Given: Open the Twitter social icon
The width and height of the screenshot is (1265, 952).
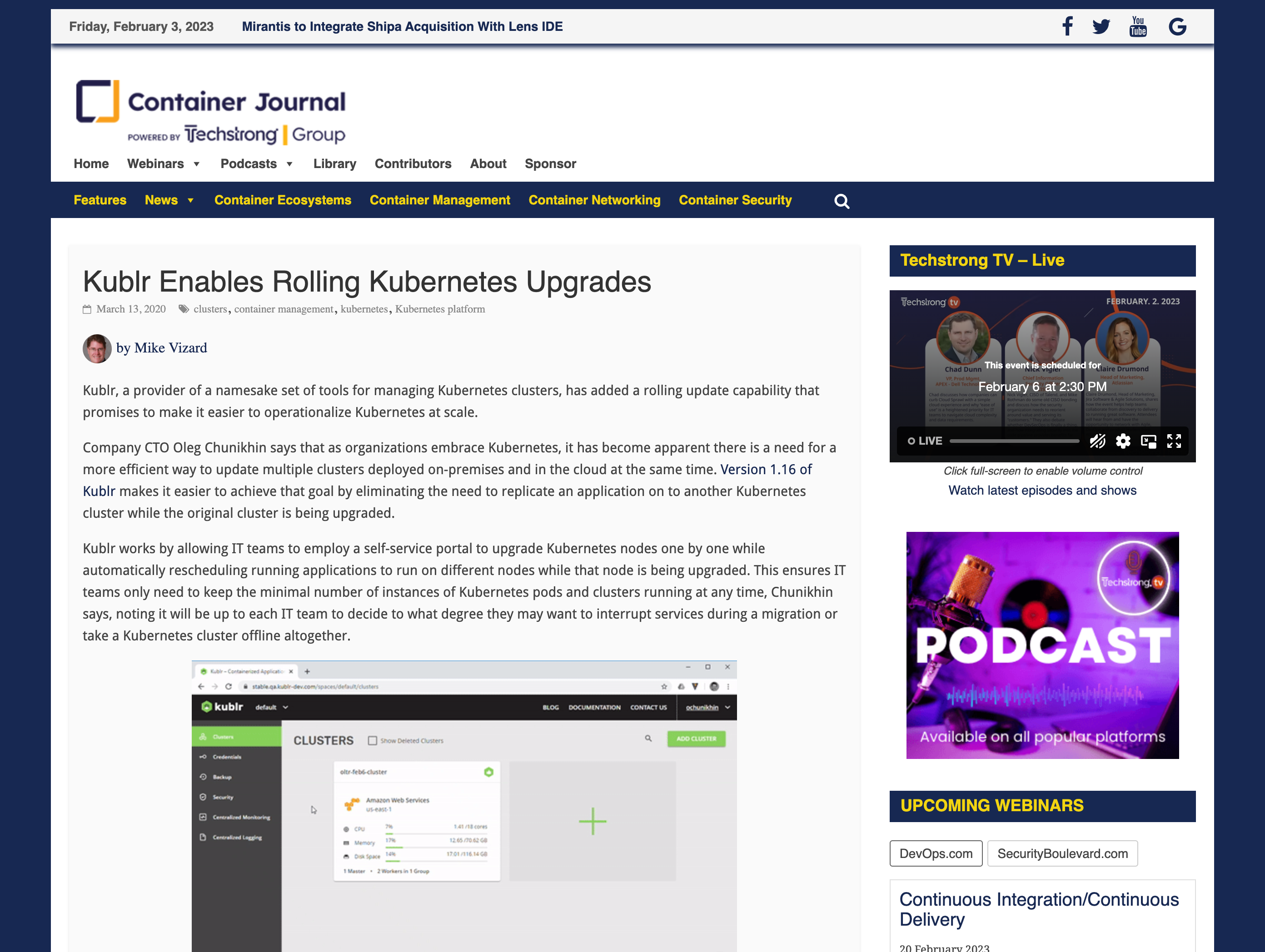Looking at the screenshot, I should [x=1101, y=26].
